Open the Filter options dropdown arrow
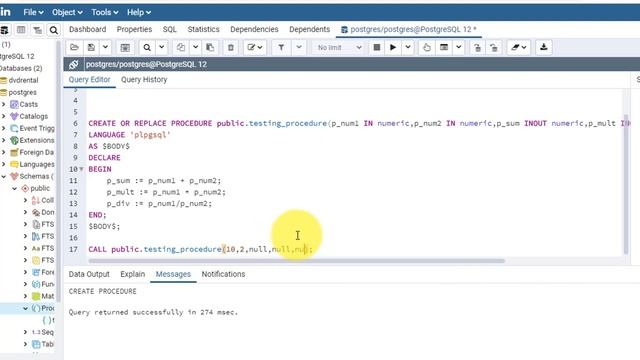 tap(299, 47)
